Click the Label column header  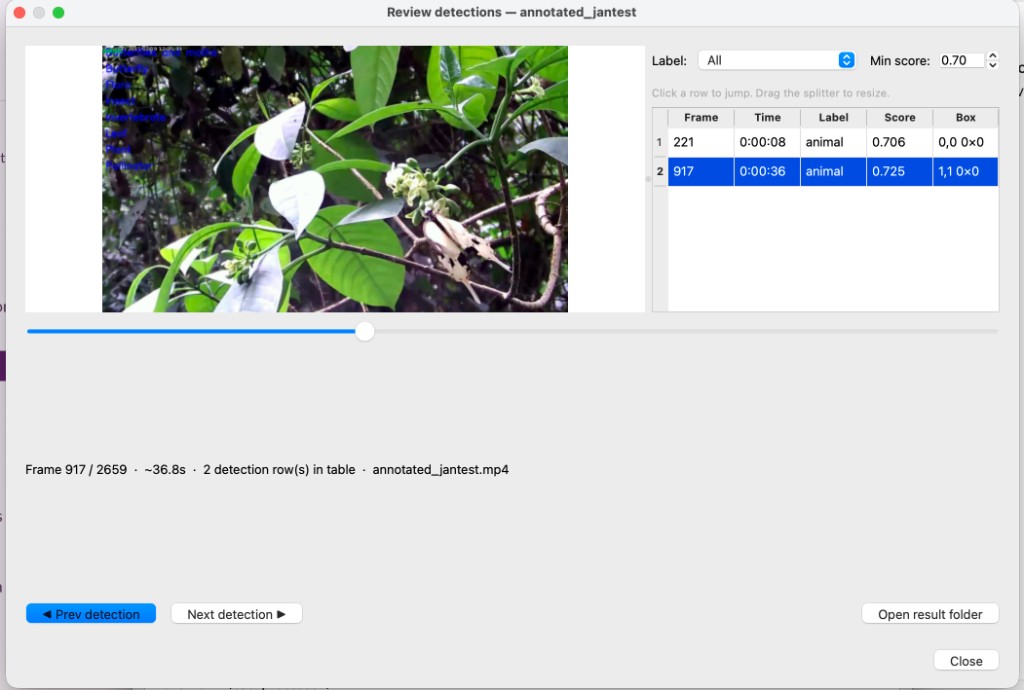[x=833, y=117]
